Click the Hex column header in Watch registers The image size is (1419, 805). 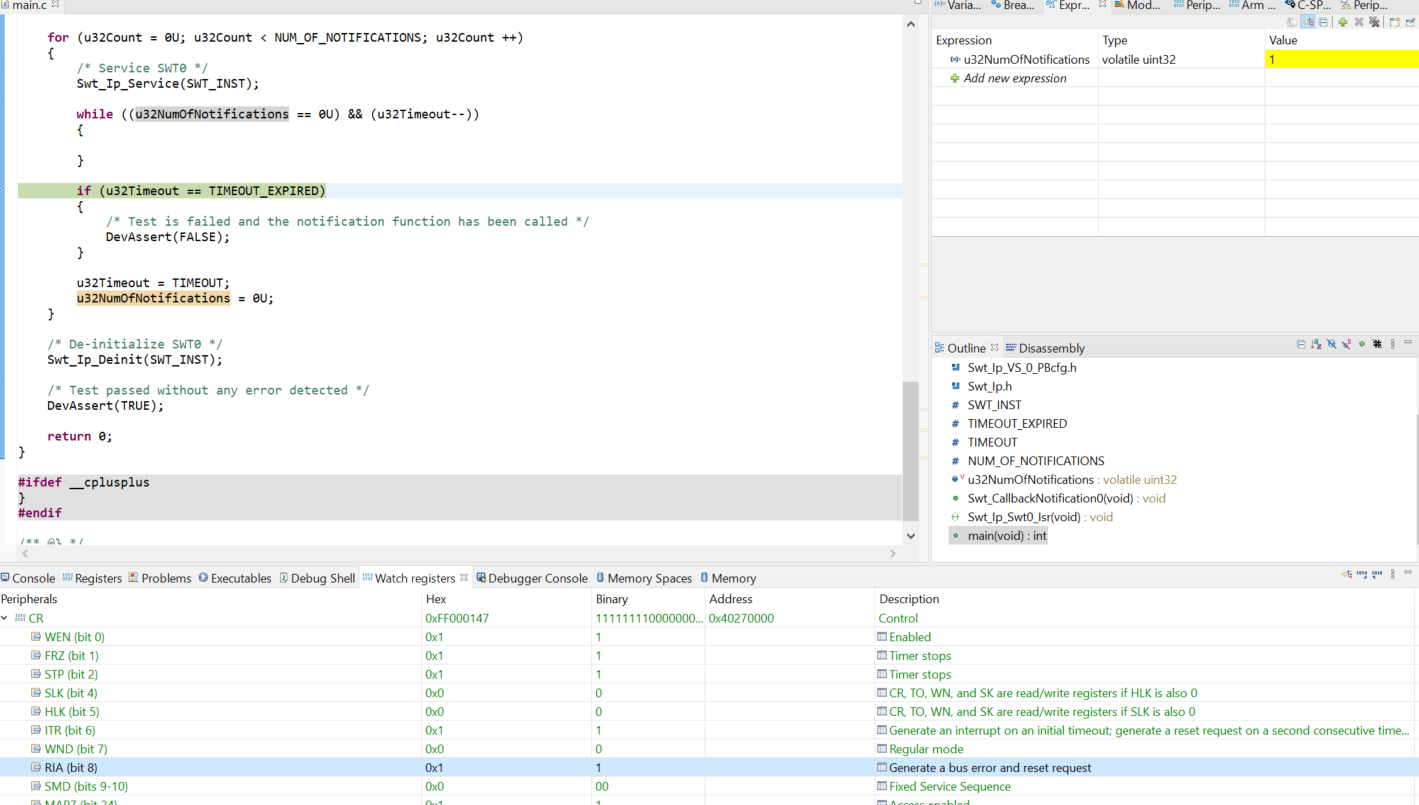(x=507, y=599)
